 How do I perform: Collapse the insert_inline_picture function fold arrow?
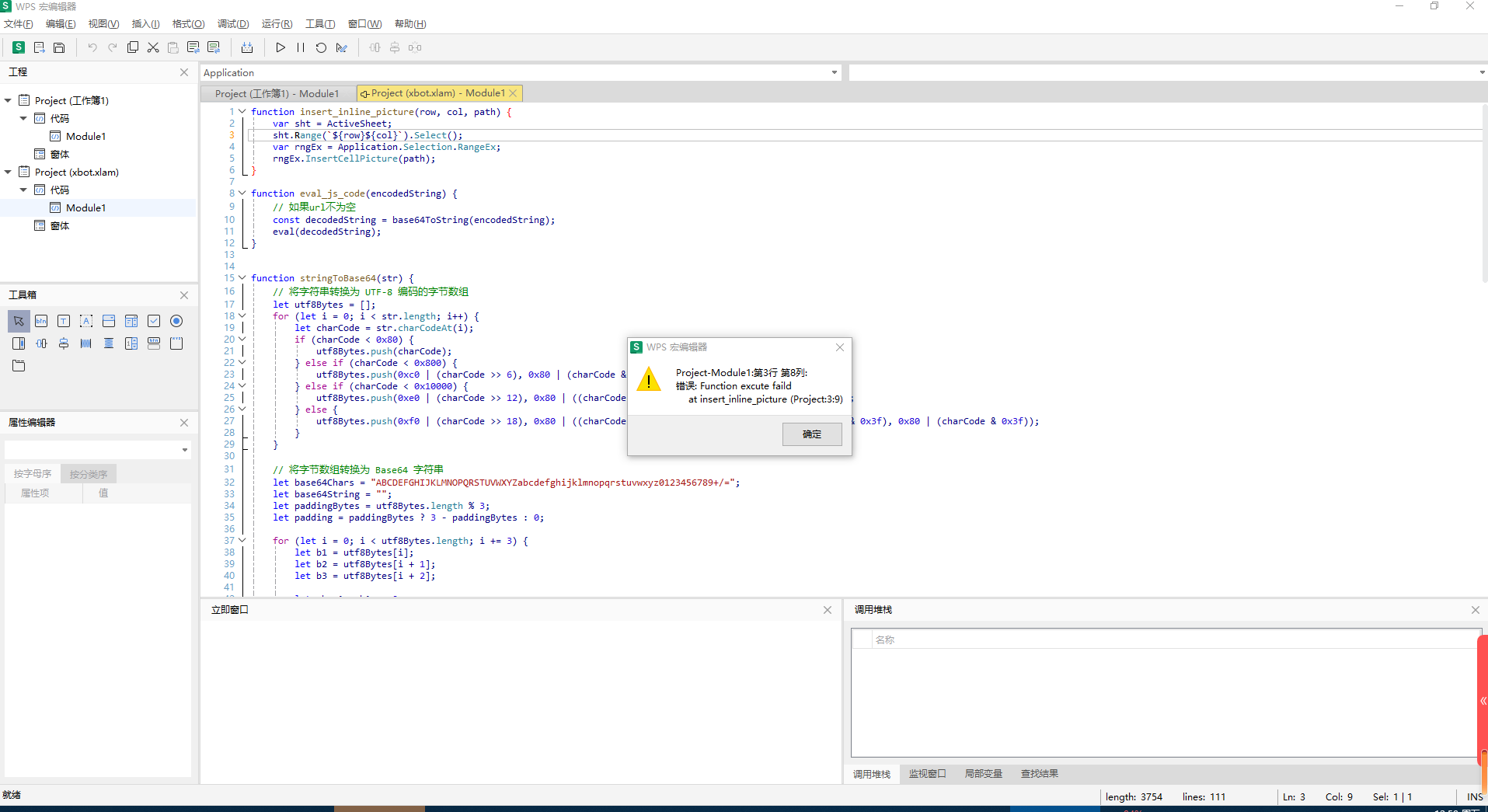coord(242,112)
